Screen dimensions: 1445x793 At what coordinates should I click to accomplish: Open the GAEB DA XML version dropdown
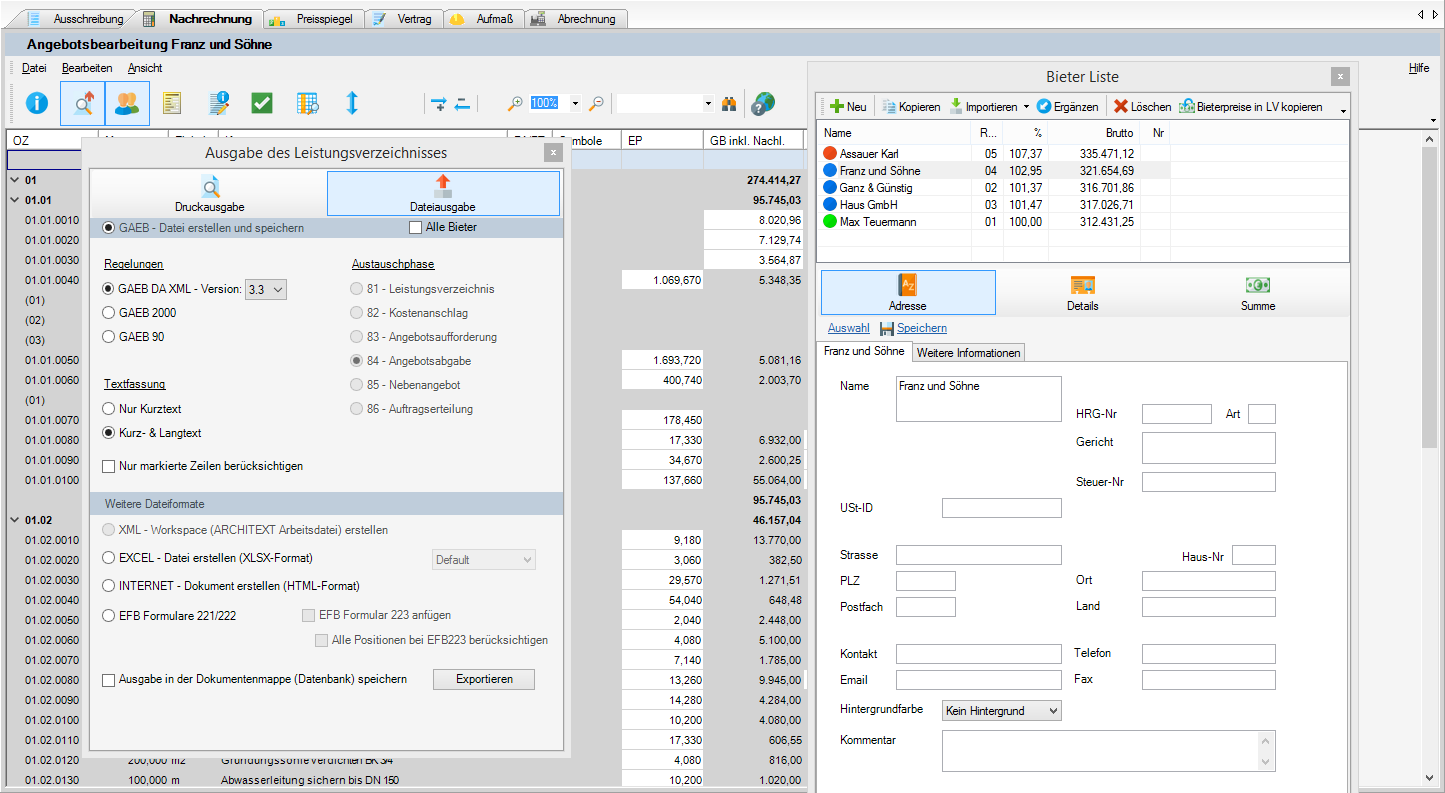266,289
